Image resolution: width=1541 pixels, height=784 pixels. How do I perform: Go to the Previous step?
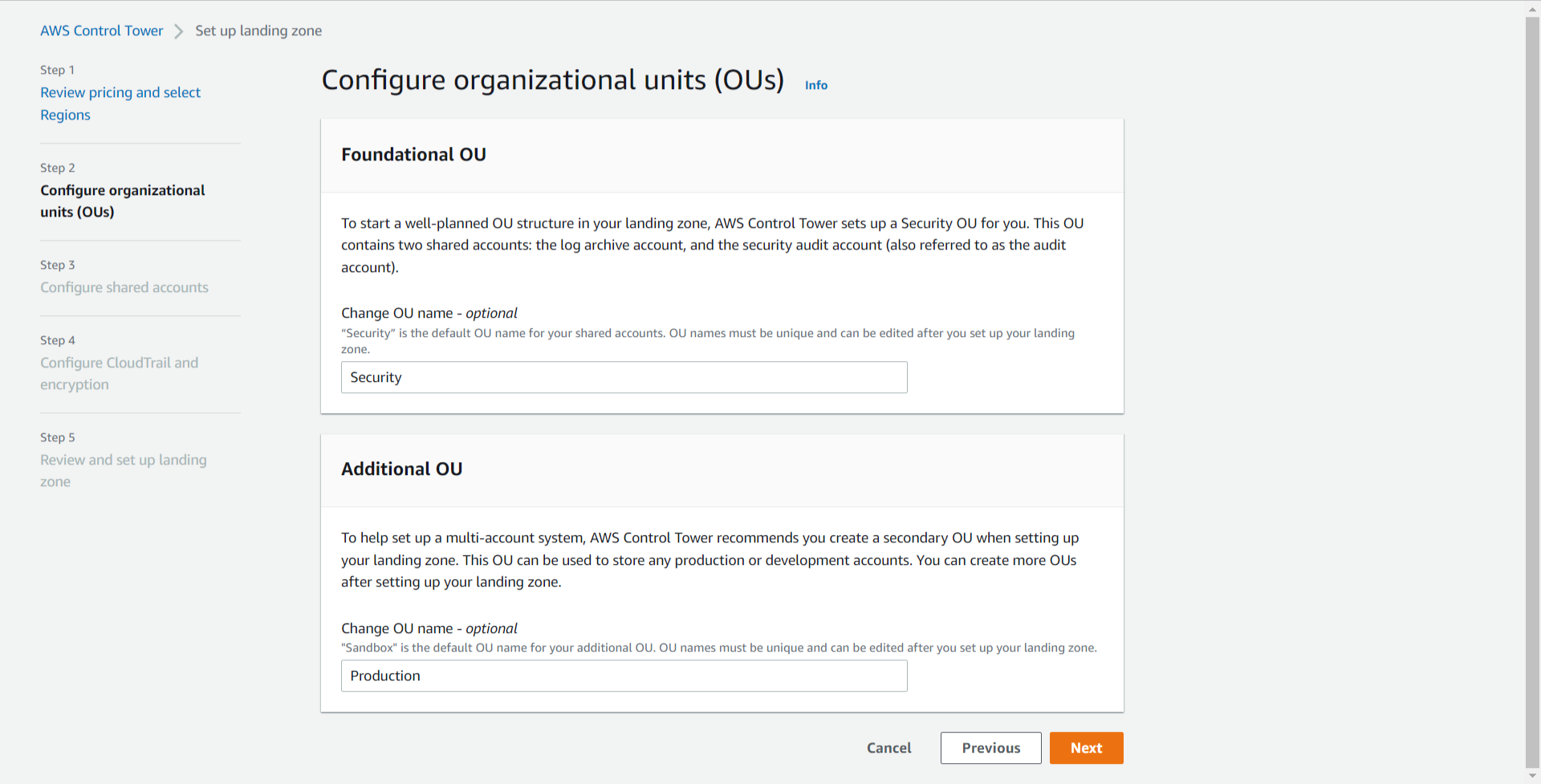[x=990, y=748]
